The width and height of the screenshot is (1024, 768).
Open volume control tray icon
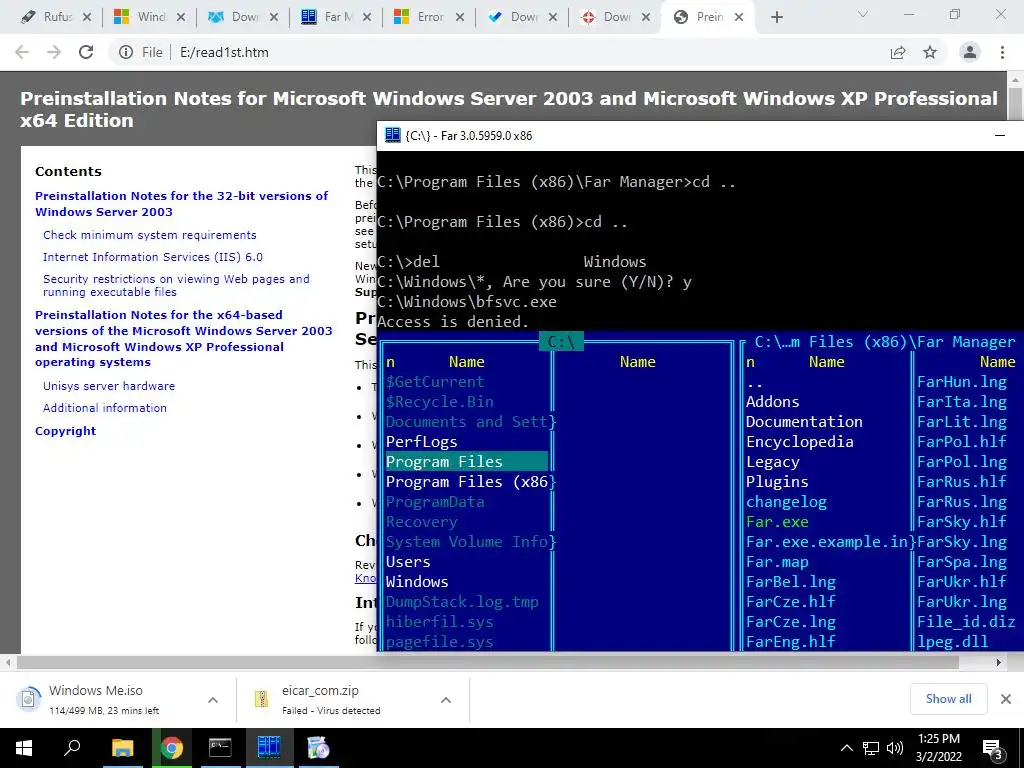point(895,748)
